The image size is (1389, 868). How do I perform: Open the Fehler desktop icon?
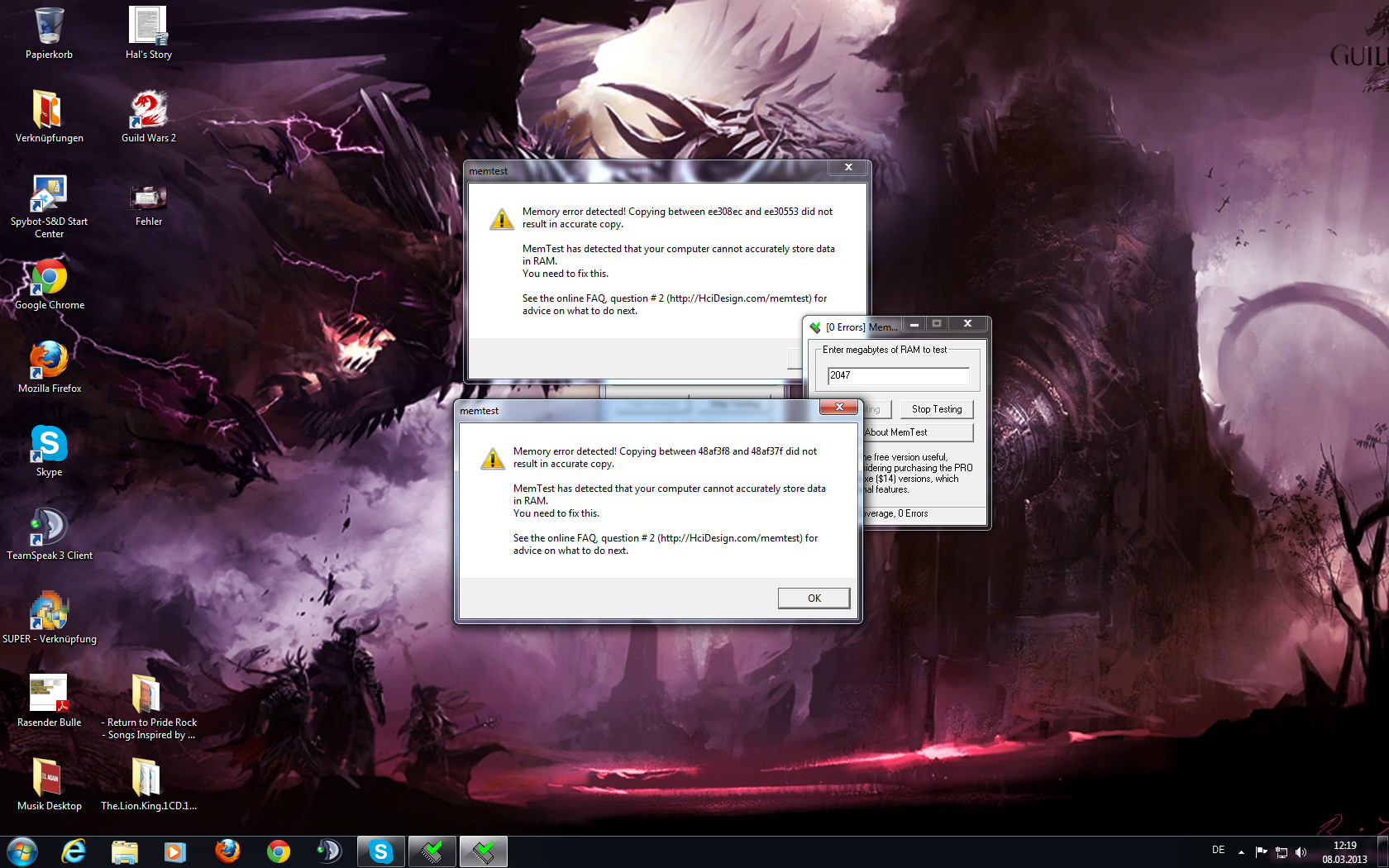[x=149, y=204]
